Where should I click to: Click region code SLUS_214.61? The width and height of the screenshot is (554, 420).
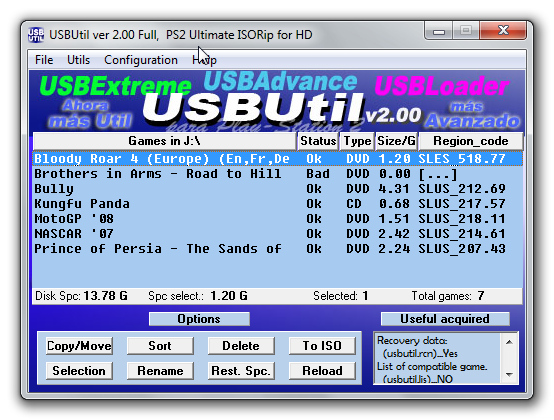coord(462,234)
